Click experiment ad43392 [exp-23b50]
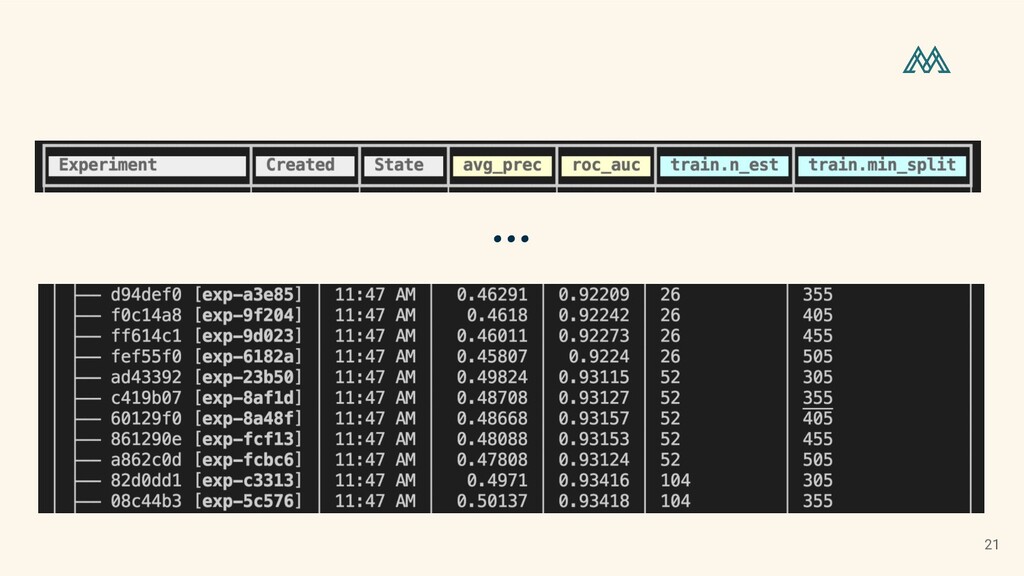This screenshot has height=576, width=1024. click(206, 377)
